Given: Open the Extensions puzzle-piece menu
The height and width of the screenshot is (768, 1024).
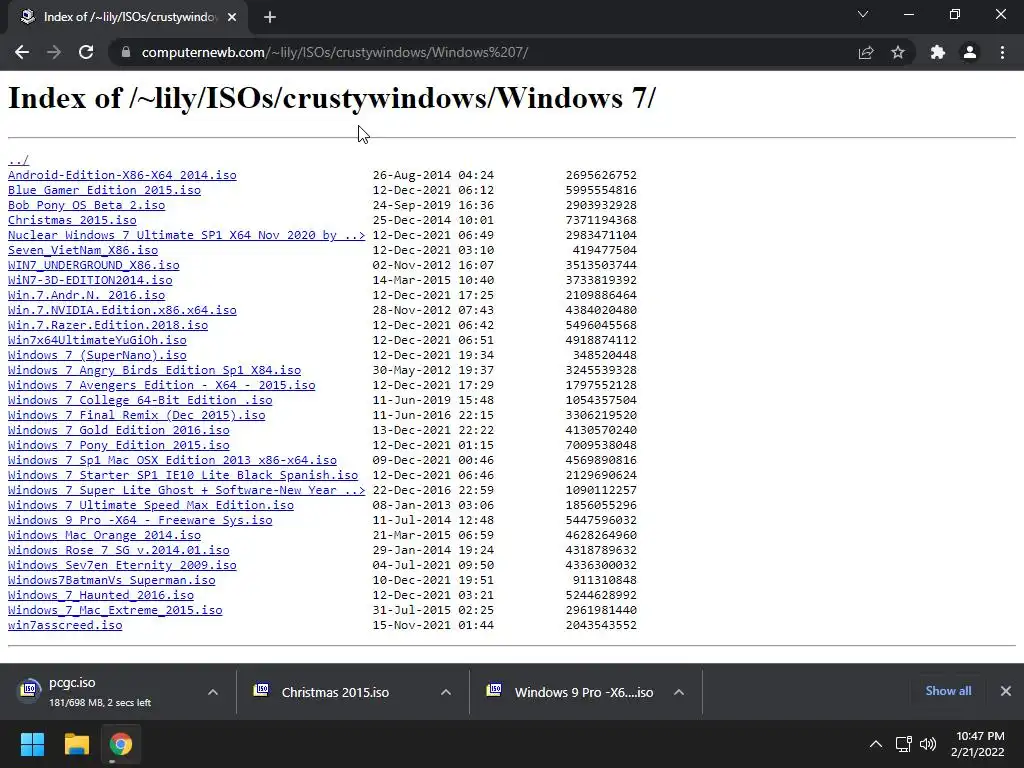Looking at the screenshot, I should coord(938,52).
